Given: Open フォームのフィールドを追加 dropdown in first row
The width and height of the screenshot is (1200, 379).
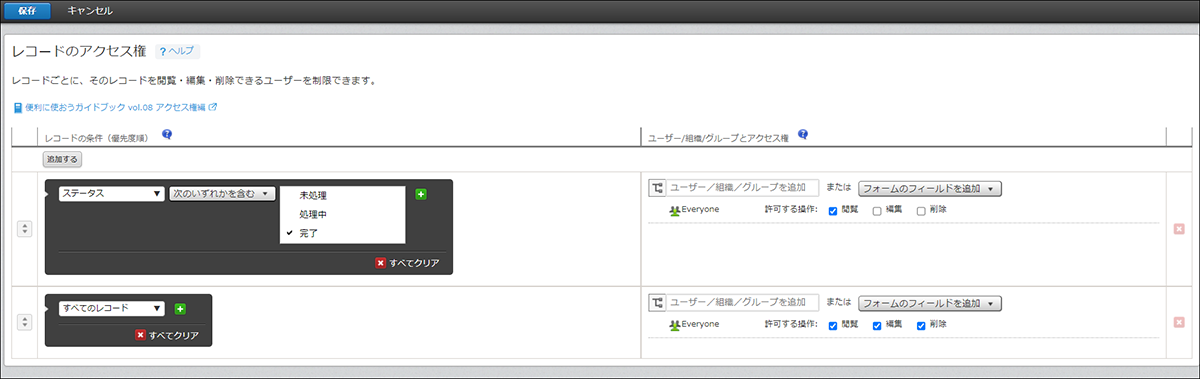Looking at the screenshot, I should pos(930,188).
